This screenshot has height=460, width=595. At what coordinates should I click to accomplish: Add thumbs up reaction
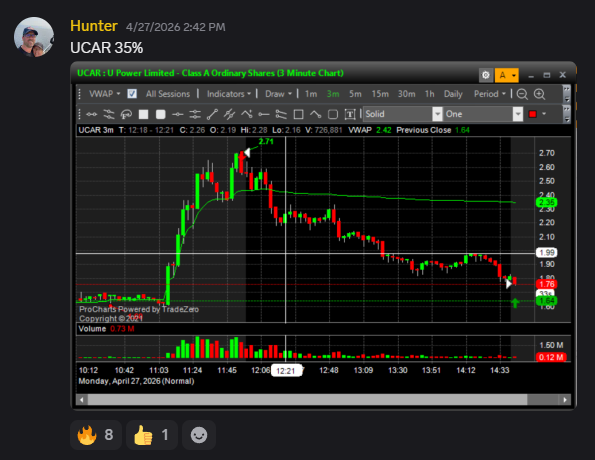click(151, 435)
